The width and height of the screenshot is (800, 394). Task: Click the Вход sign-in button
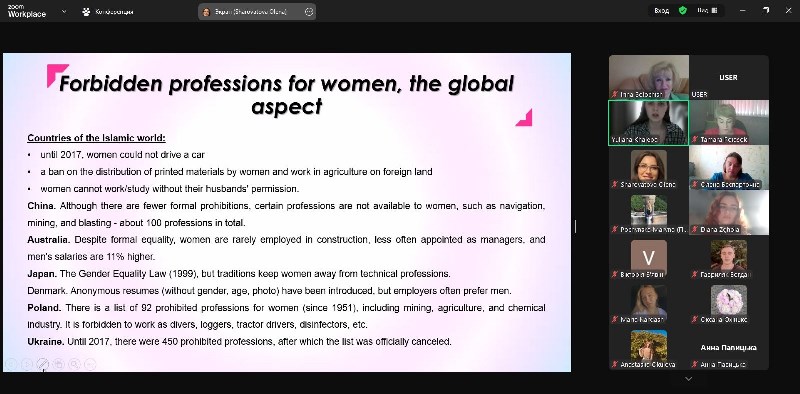pyautogui.click(x=662, y=11)
